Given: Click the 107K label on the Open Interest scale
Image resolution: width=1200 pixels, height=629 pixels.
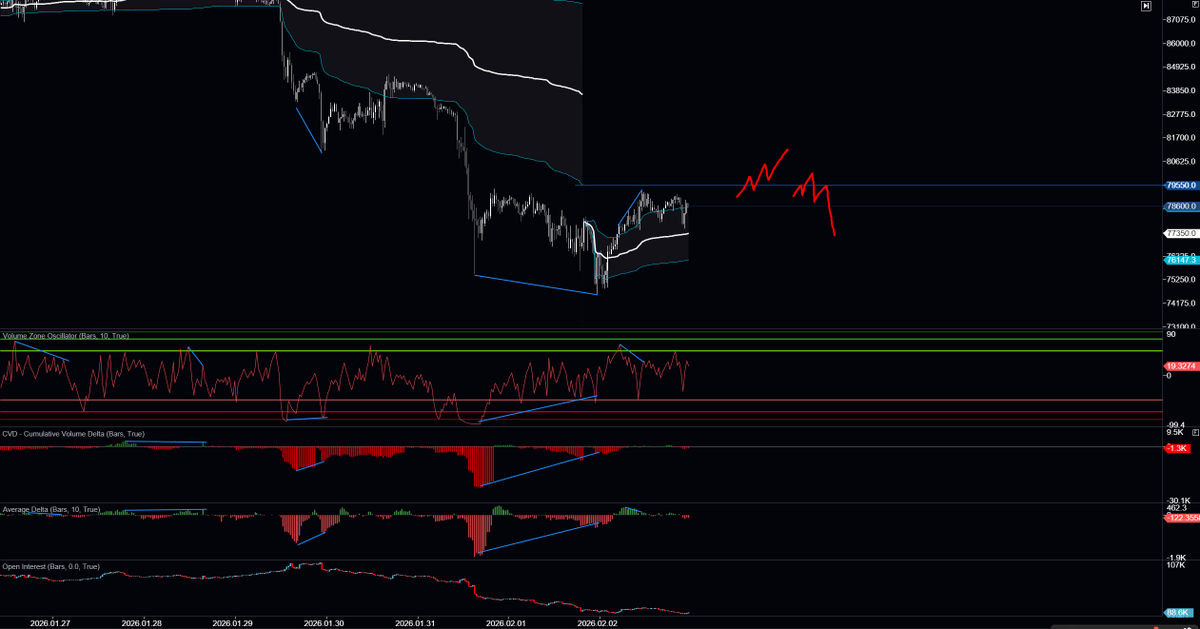Looking at the screenshot, I should coord(1174,566).
